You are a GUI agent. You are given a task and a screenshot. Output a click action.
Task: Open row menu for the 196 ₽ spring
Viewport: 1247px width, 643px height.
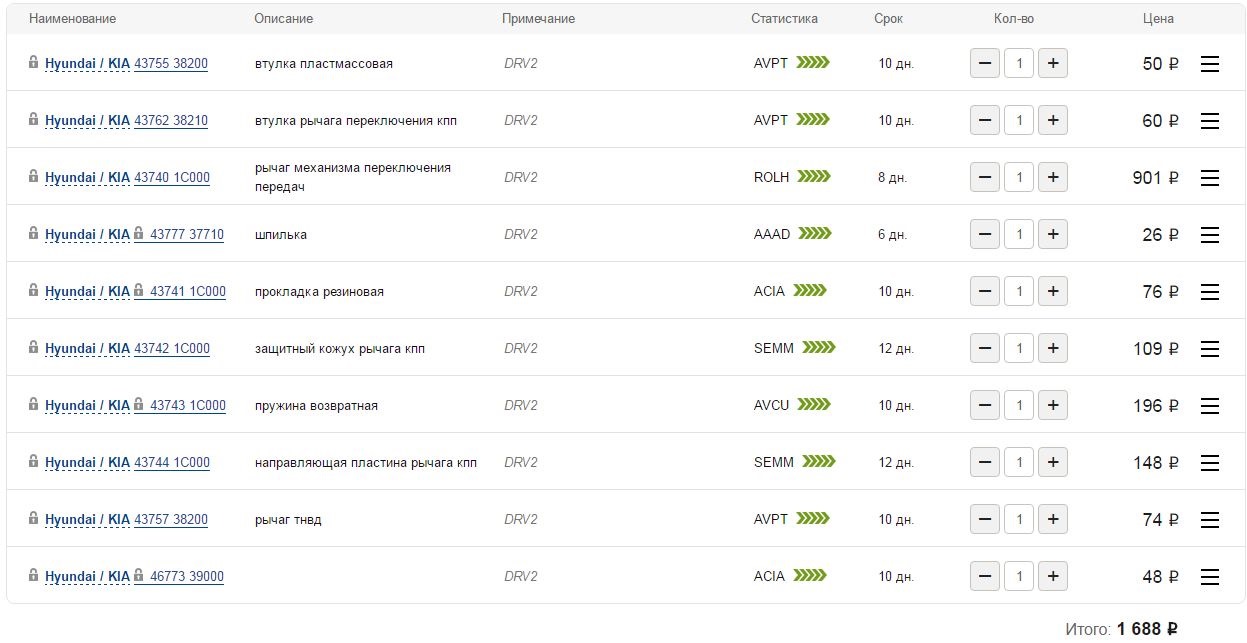(x=1209, y=406)
